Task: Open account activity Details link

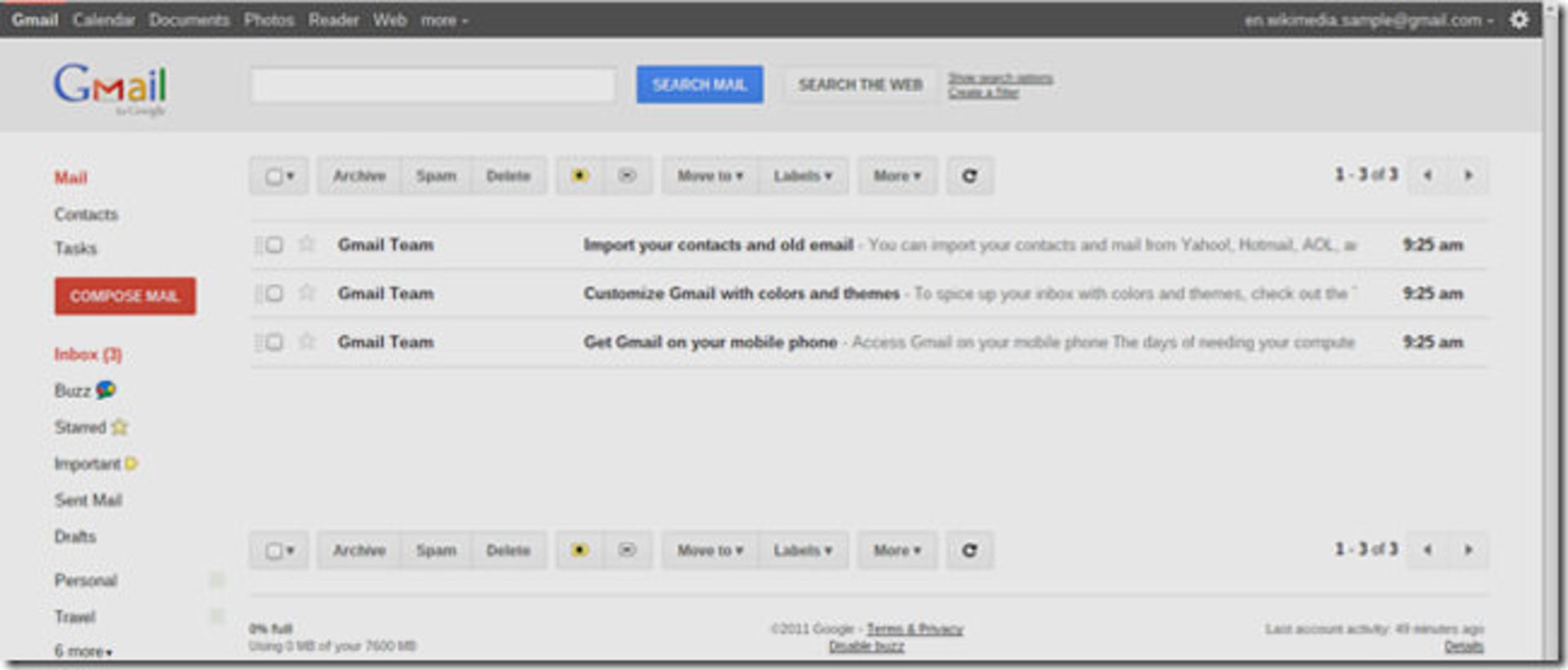Action: click(1463, 646)
